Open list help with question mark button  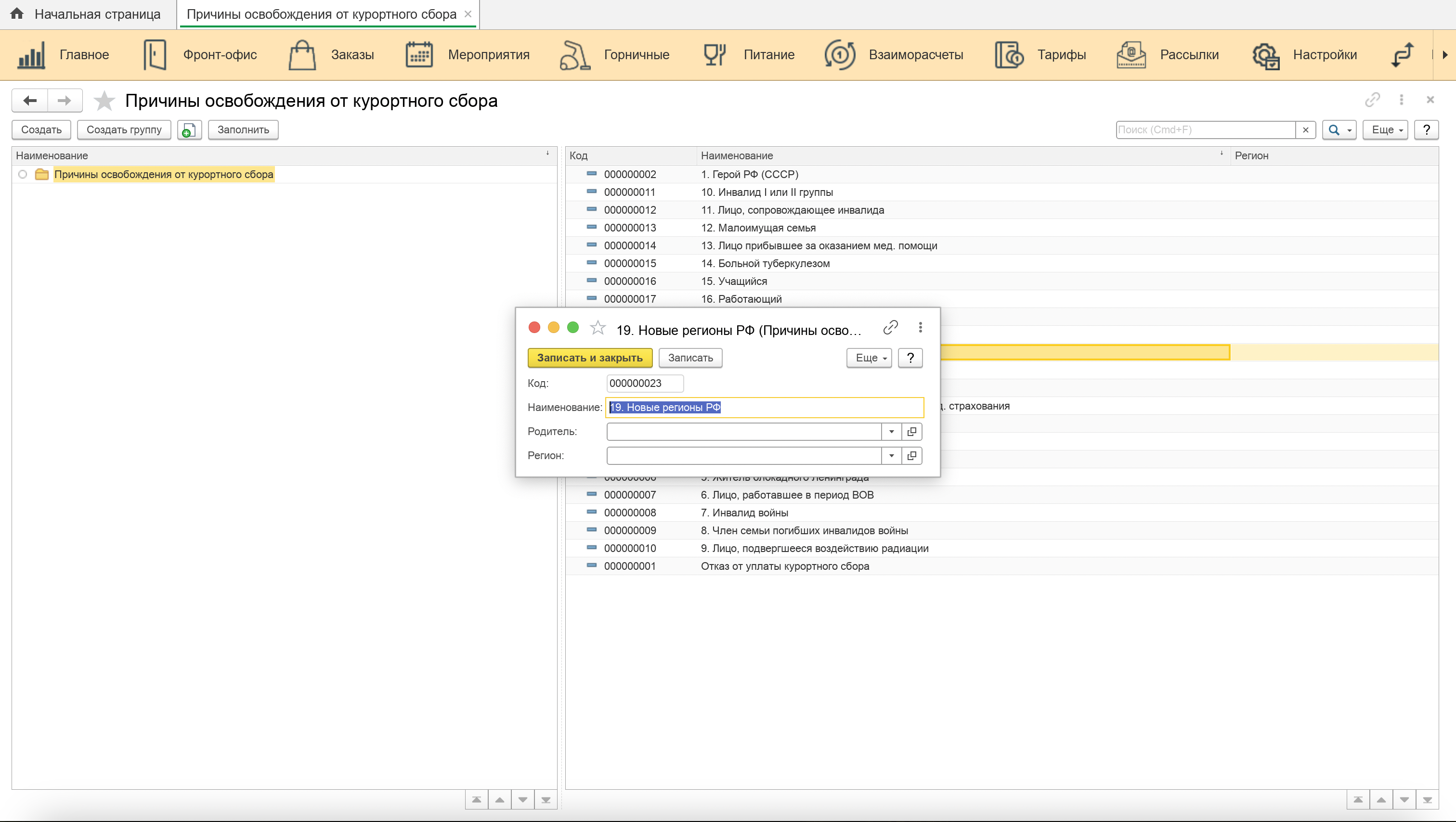pos(1427,130)
